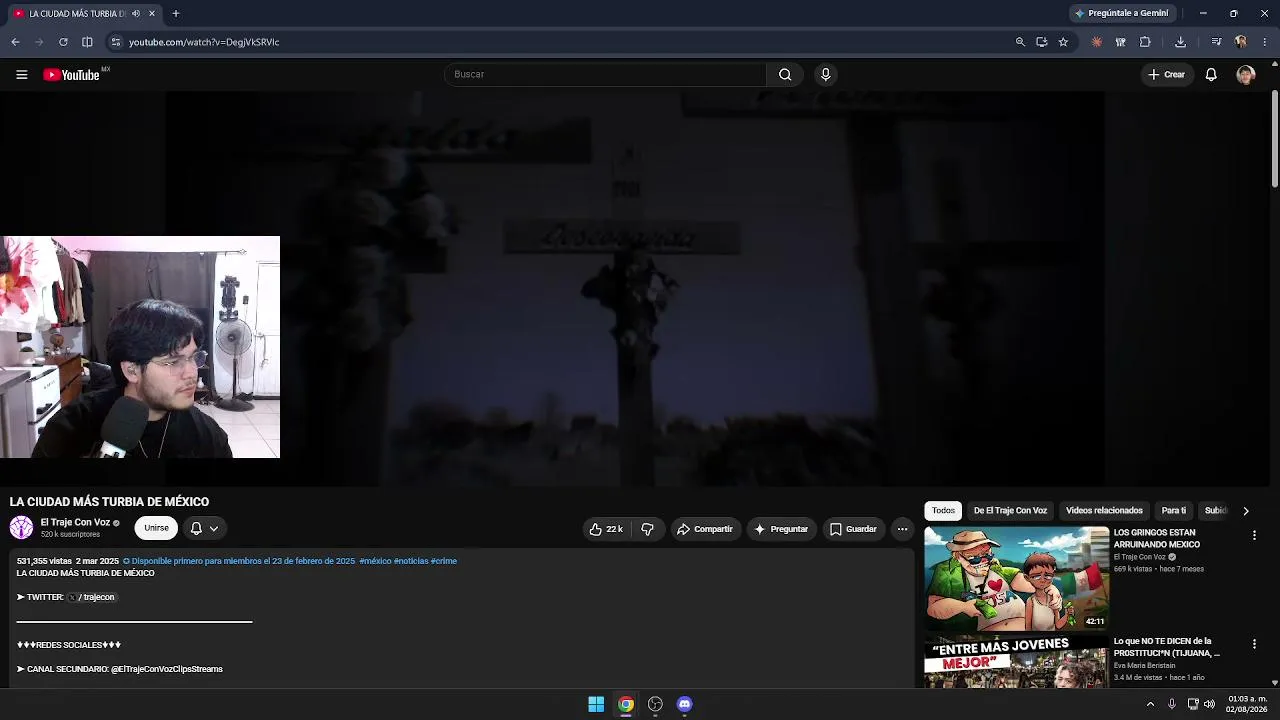The width and height of the screenshot is (1280, 720).
Task: Open the #crime hashtag
Action: click(x=444, y=561)
